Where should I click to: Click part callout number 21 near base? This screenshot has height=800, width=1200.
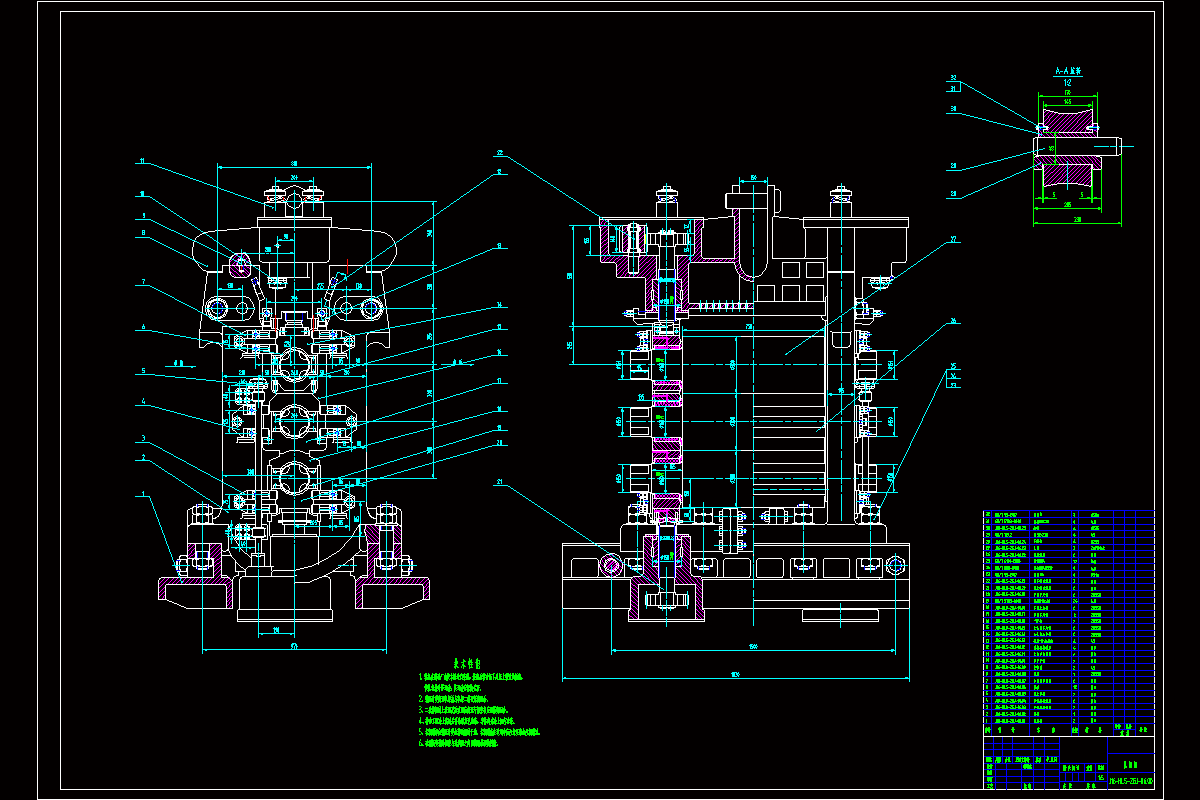coord(498,483)
